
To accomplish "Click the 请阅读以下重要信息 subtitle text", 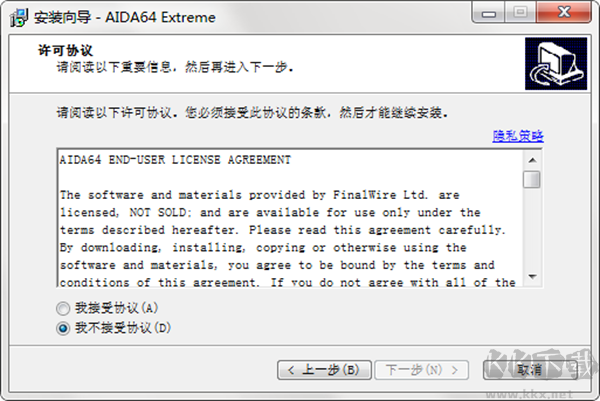I will click(175, 66).
